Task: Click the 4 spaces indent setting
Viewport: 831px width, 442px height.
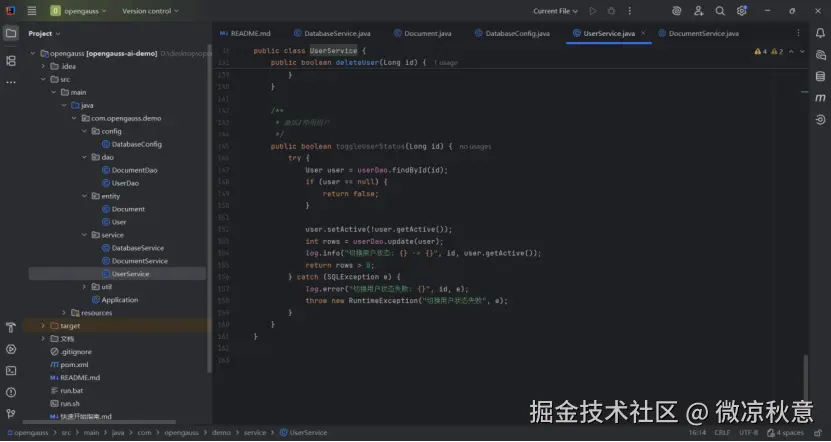Action: [785, 433]
